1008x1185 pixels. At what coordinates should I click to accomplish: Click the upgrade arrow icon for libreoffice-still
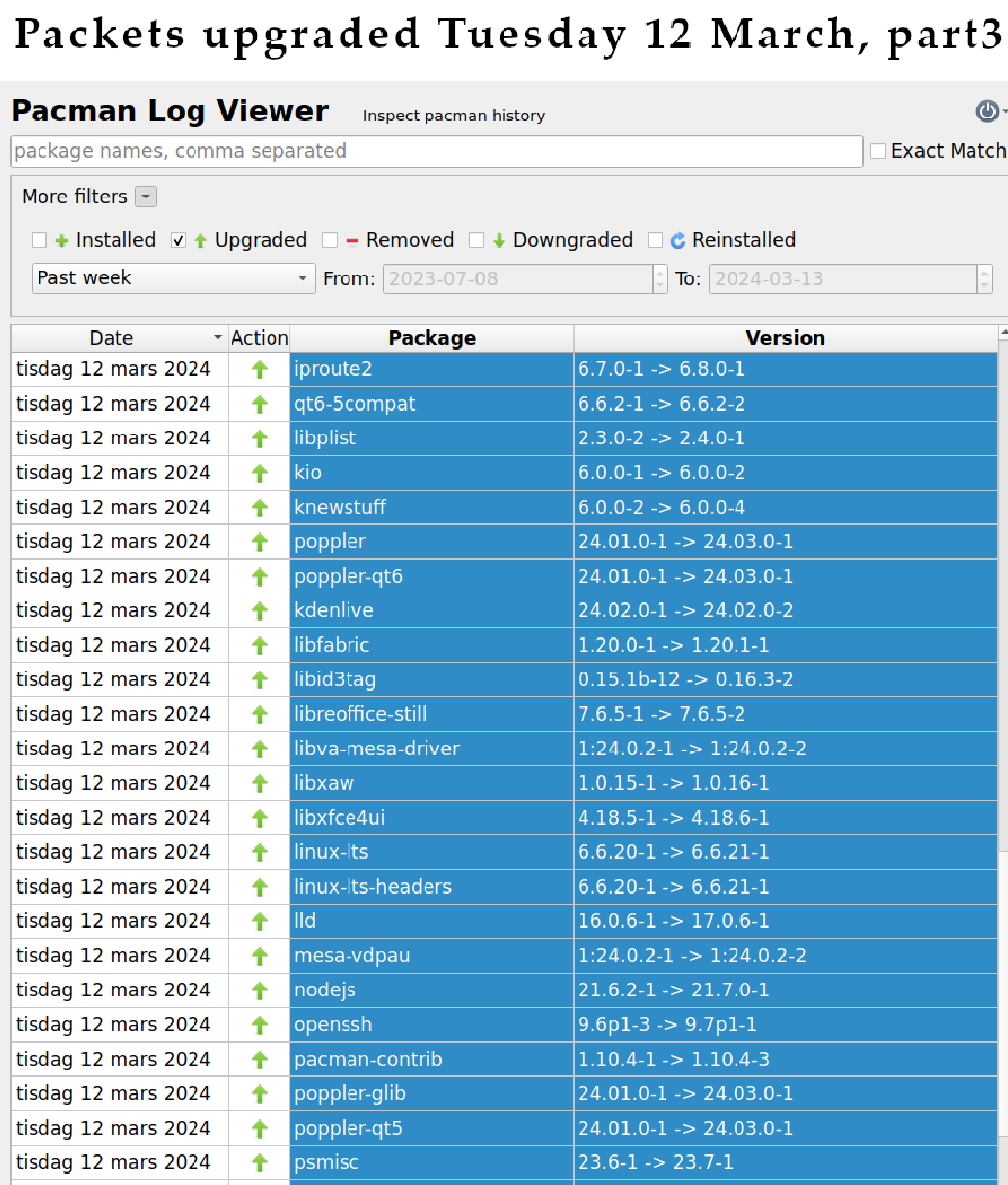tap(259, 715)
